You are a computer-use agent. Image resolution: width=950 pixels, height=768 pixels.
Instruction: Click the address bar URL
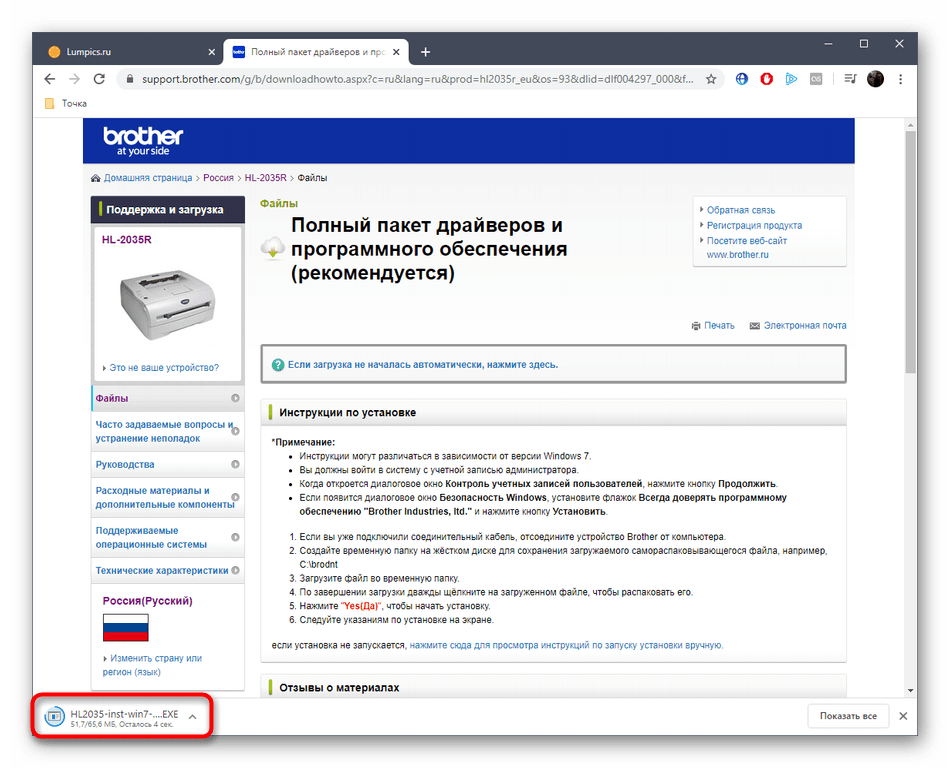tap(417, 79)
